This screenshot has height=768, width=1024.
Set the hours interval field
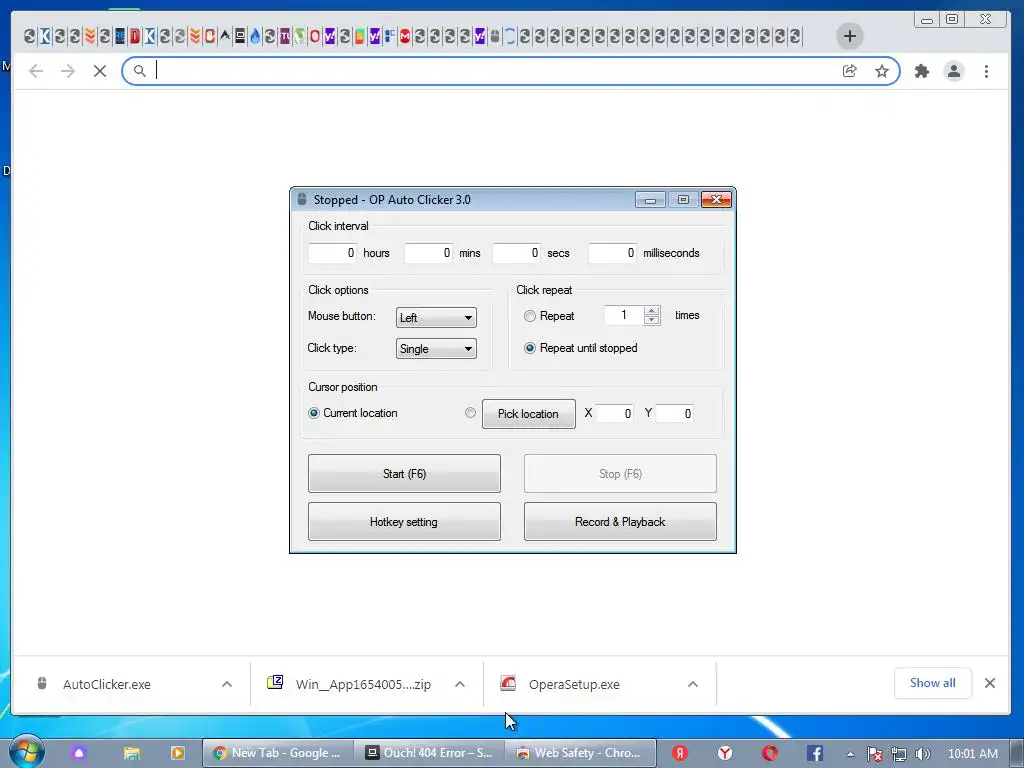(x=332, y=253)
